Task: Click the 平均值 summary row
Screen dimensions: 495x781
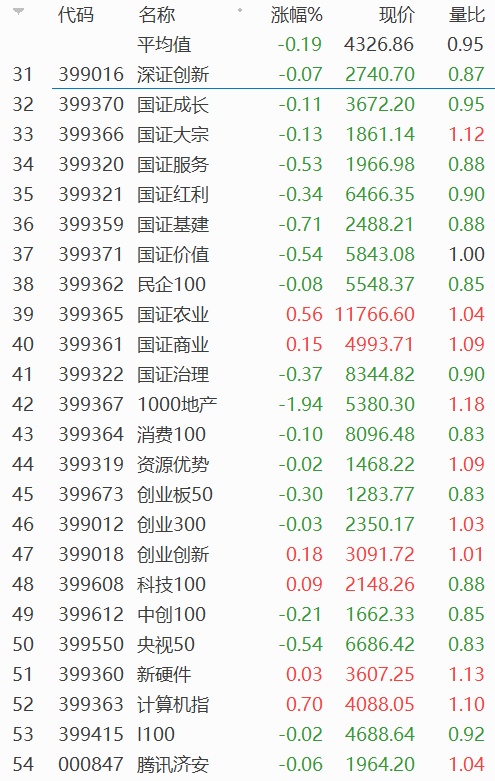Action: pos(248,45)
